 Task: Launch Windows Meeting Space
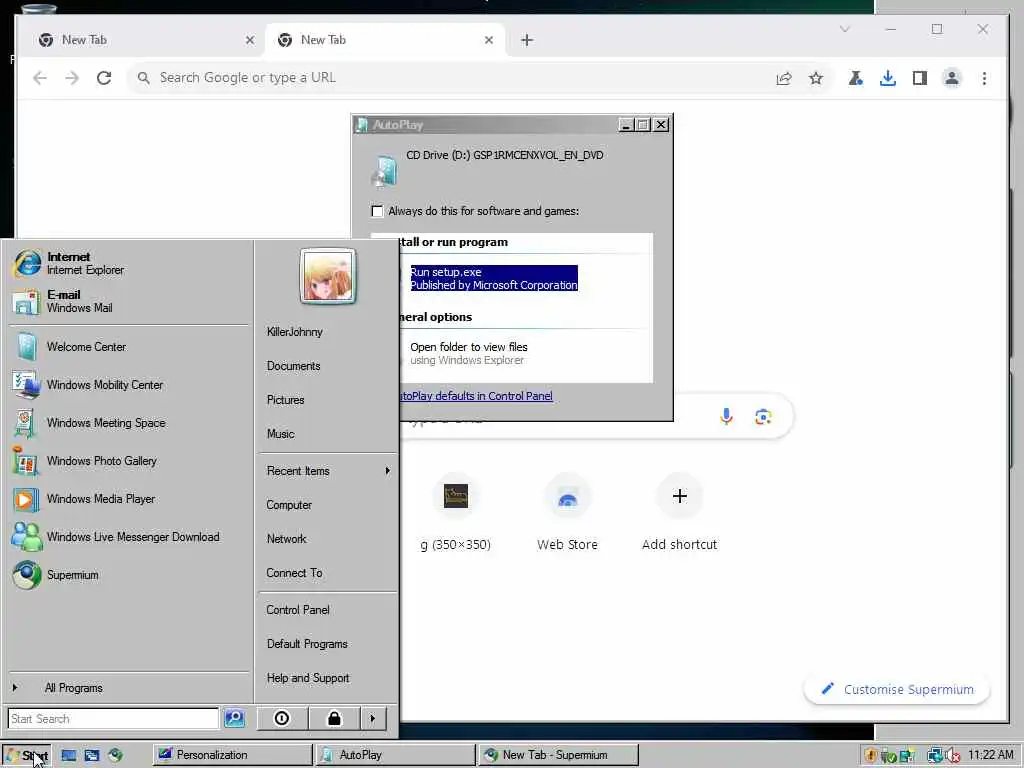[129, 423]
